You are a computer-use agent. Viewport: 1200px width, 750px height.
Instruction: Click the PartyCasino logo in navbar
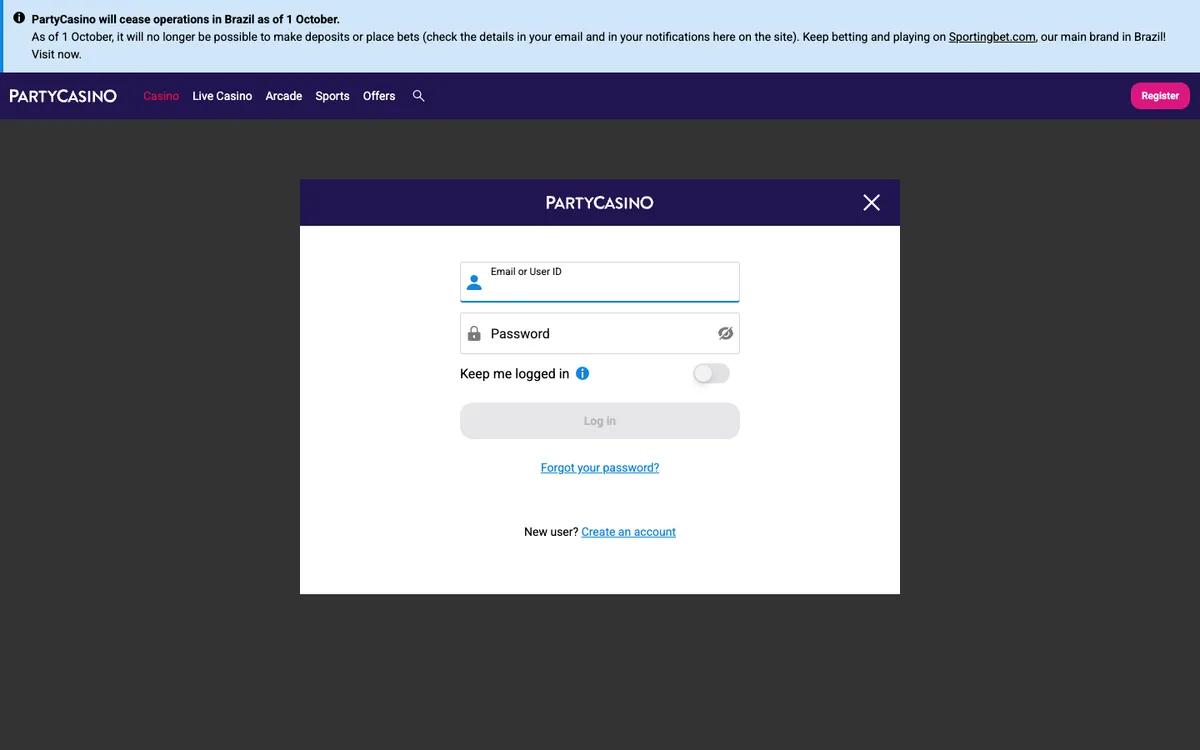pos(63,96)
